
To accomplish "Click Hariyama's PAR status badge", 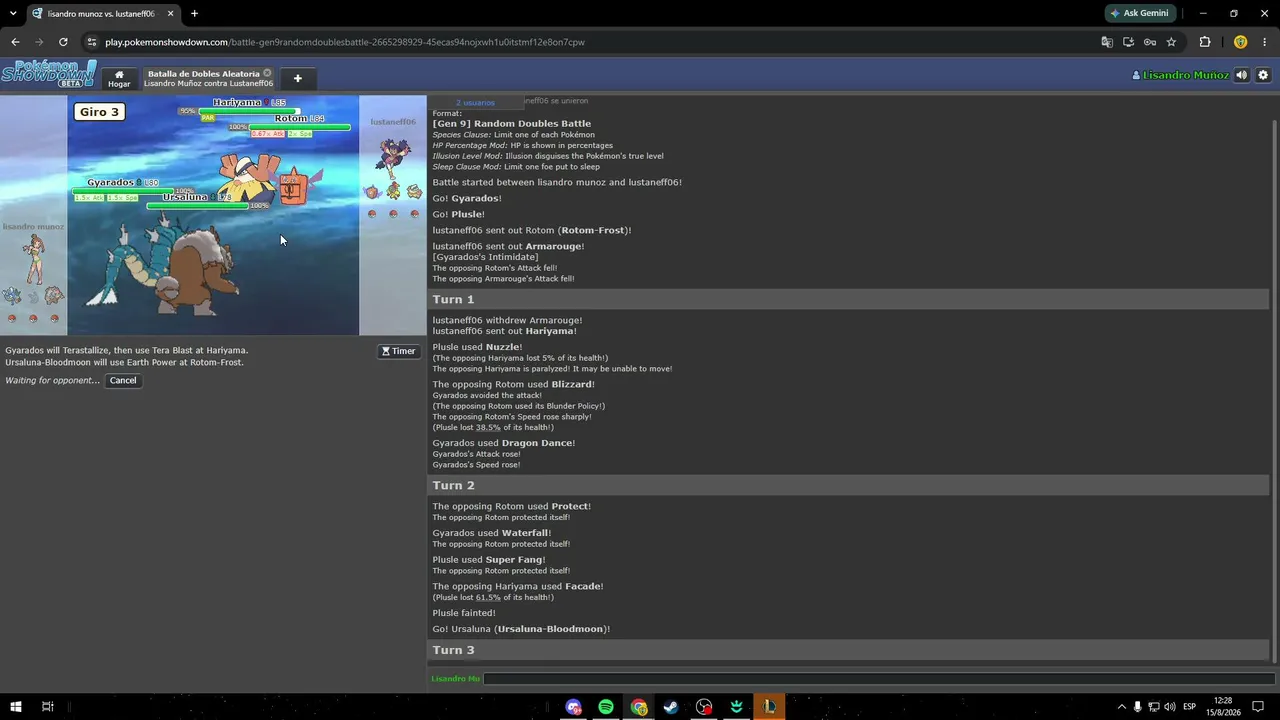I will [208, 118].
